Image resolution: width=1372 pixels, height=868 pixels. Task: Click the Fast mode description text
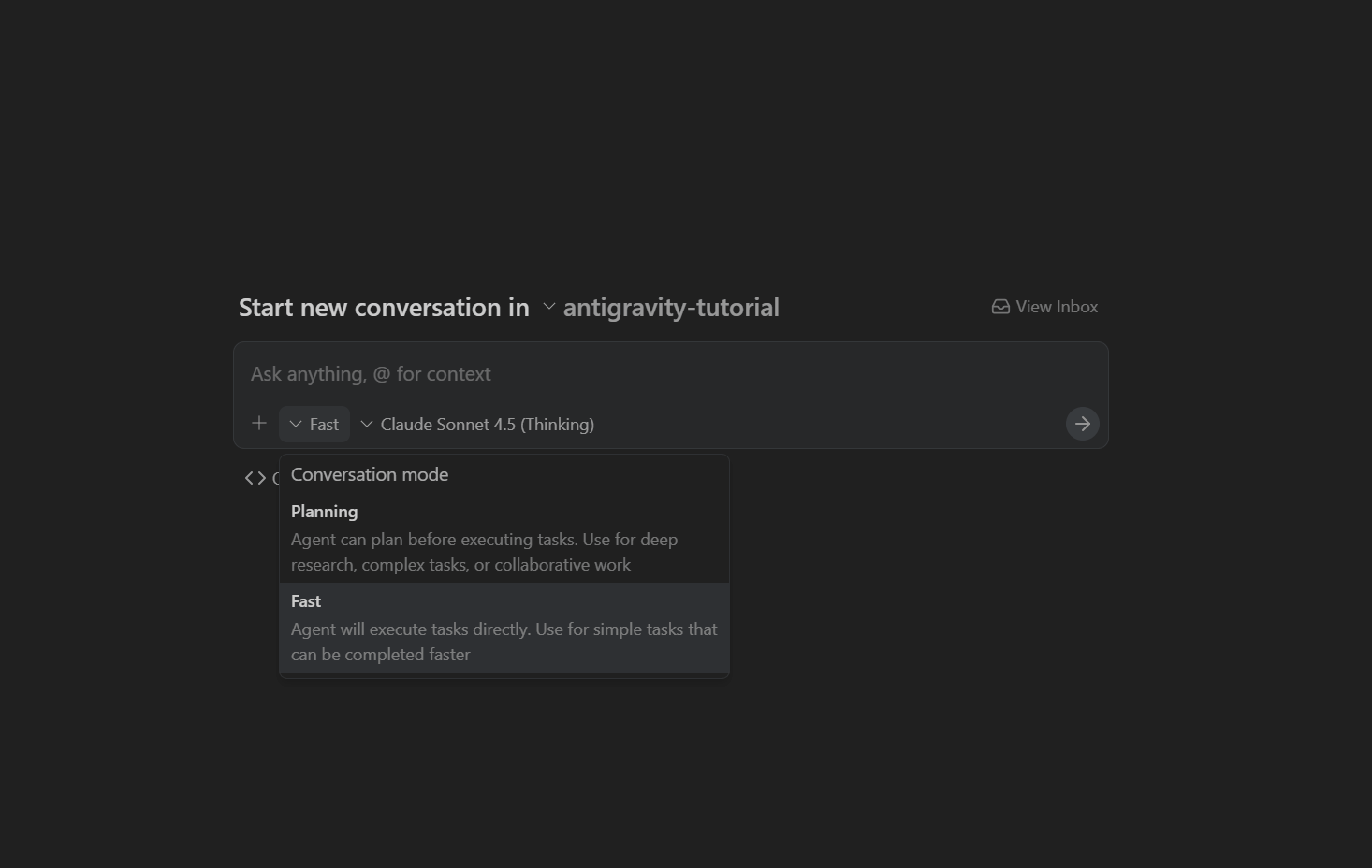(x=504, y=642)
